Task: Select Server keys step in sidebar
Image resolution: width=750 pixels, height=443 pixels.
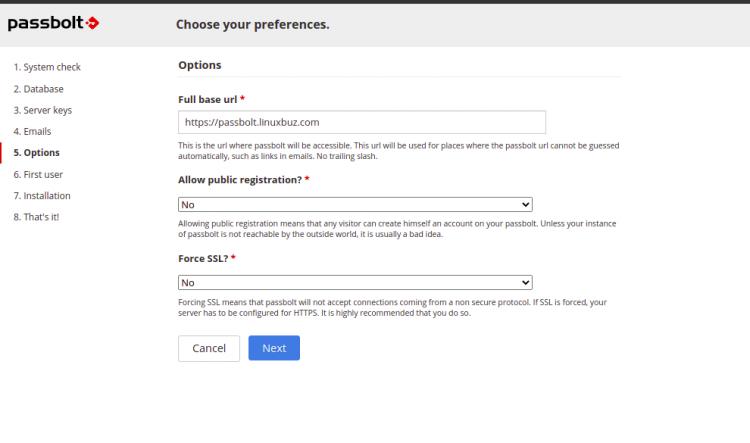Action: [43, 110]
